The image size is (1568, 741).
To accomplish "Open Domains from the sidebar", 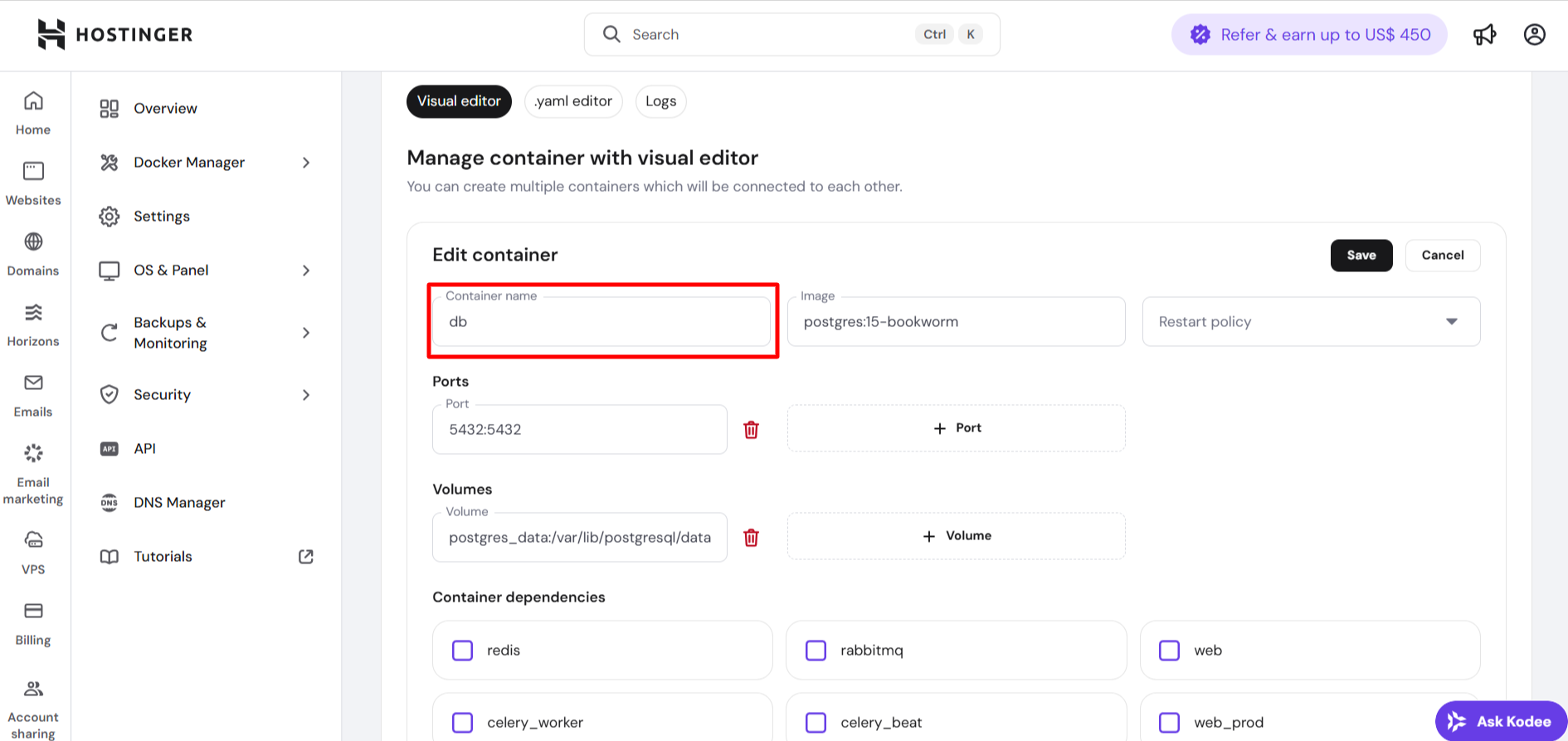I will coord(33,254).
